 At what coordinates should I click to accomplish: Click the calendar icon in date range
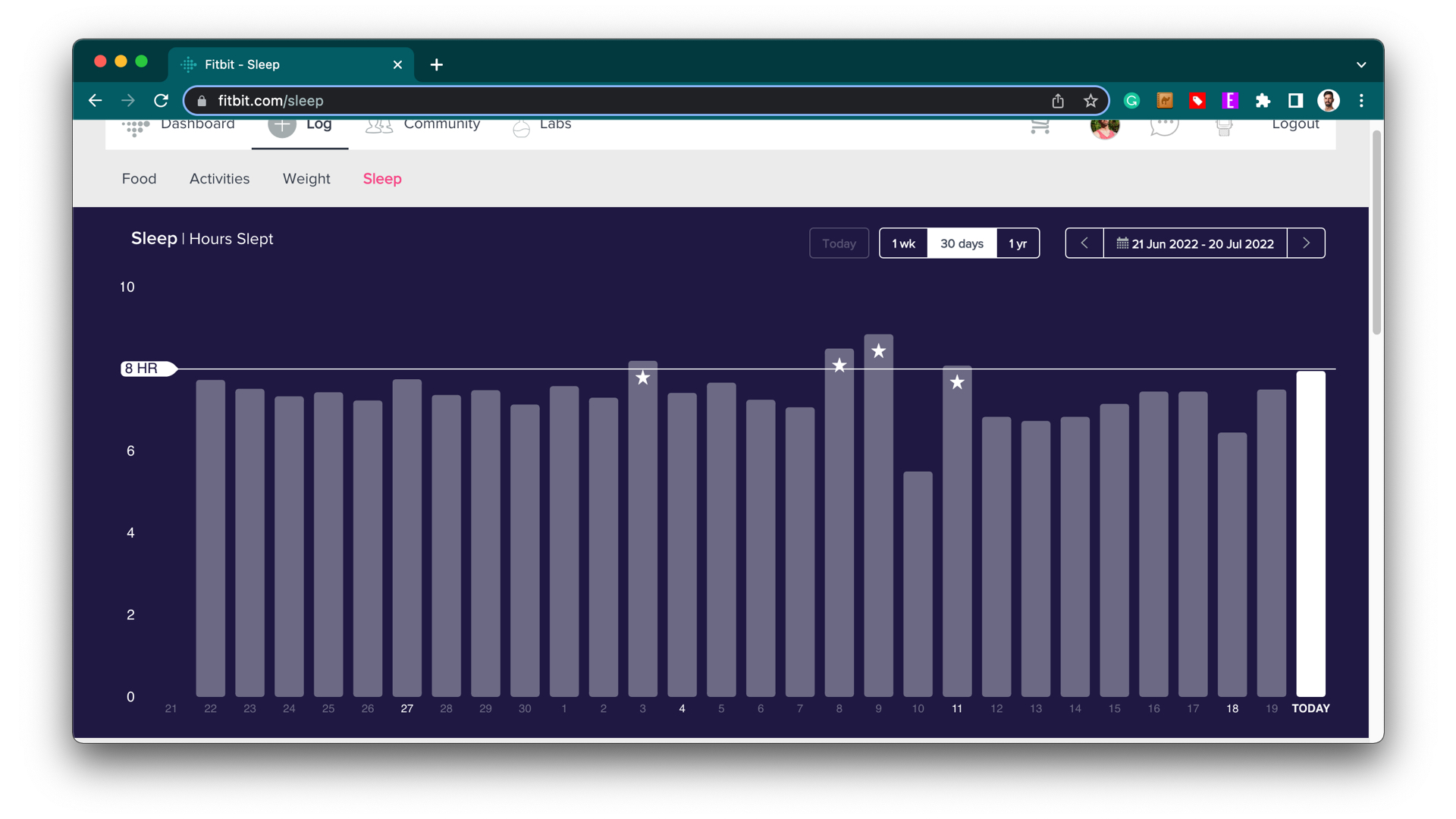1122,243
